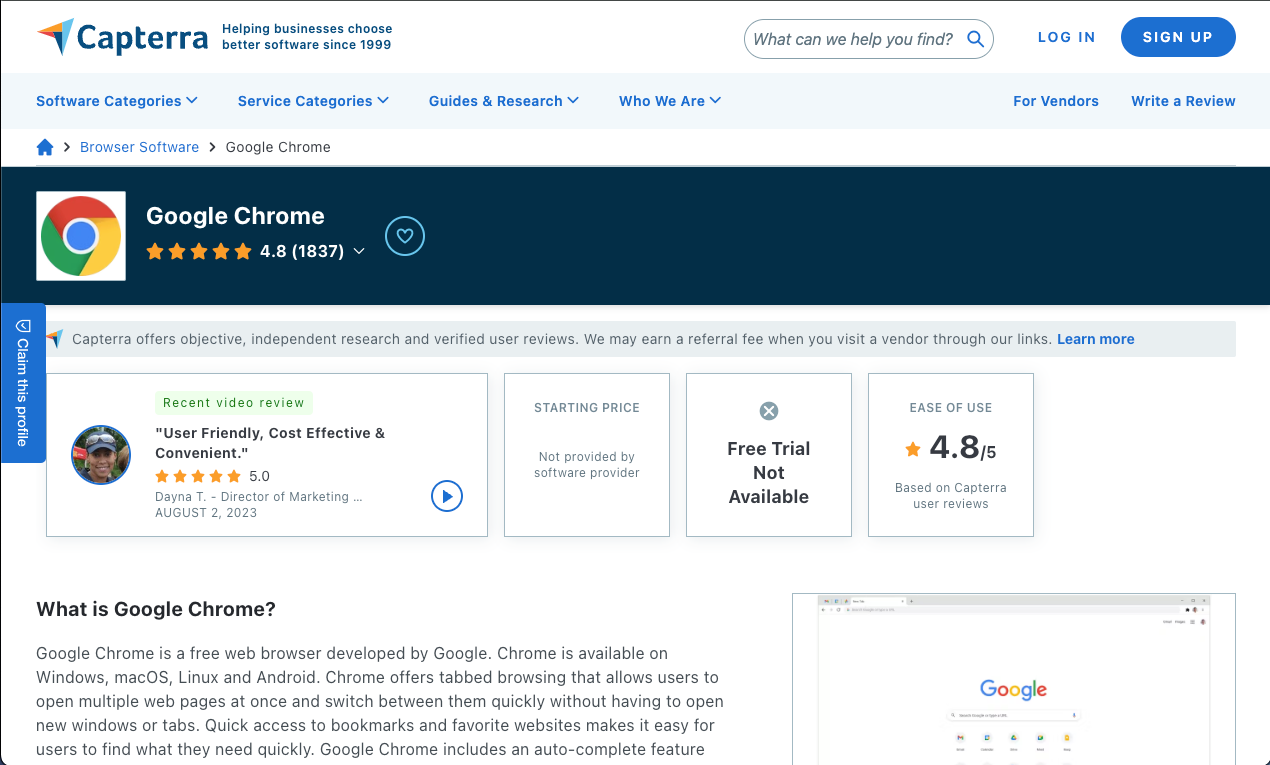Open the Who We Are menu
The width and height of the screenshot is (1270, 765).
coord(670,101)
